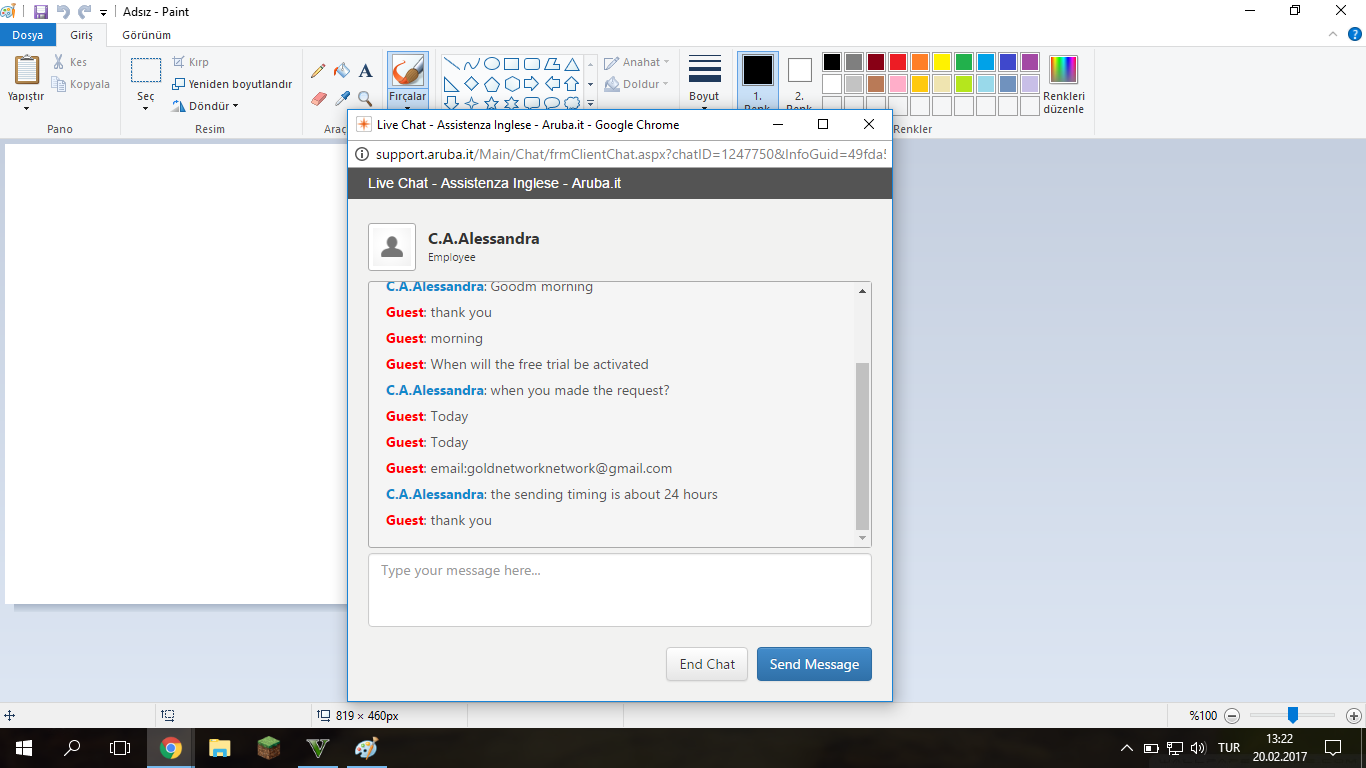The width and height of the screenshot is (1366, 768).
Task: Open Yeniden boyutlandır (resize) dialog
Action: click(x=232, y=84)
